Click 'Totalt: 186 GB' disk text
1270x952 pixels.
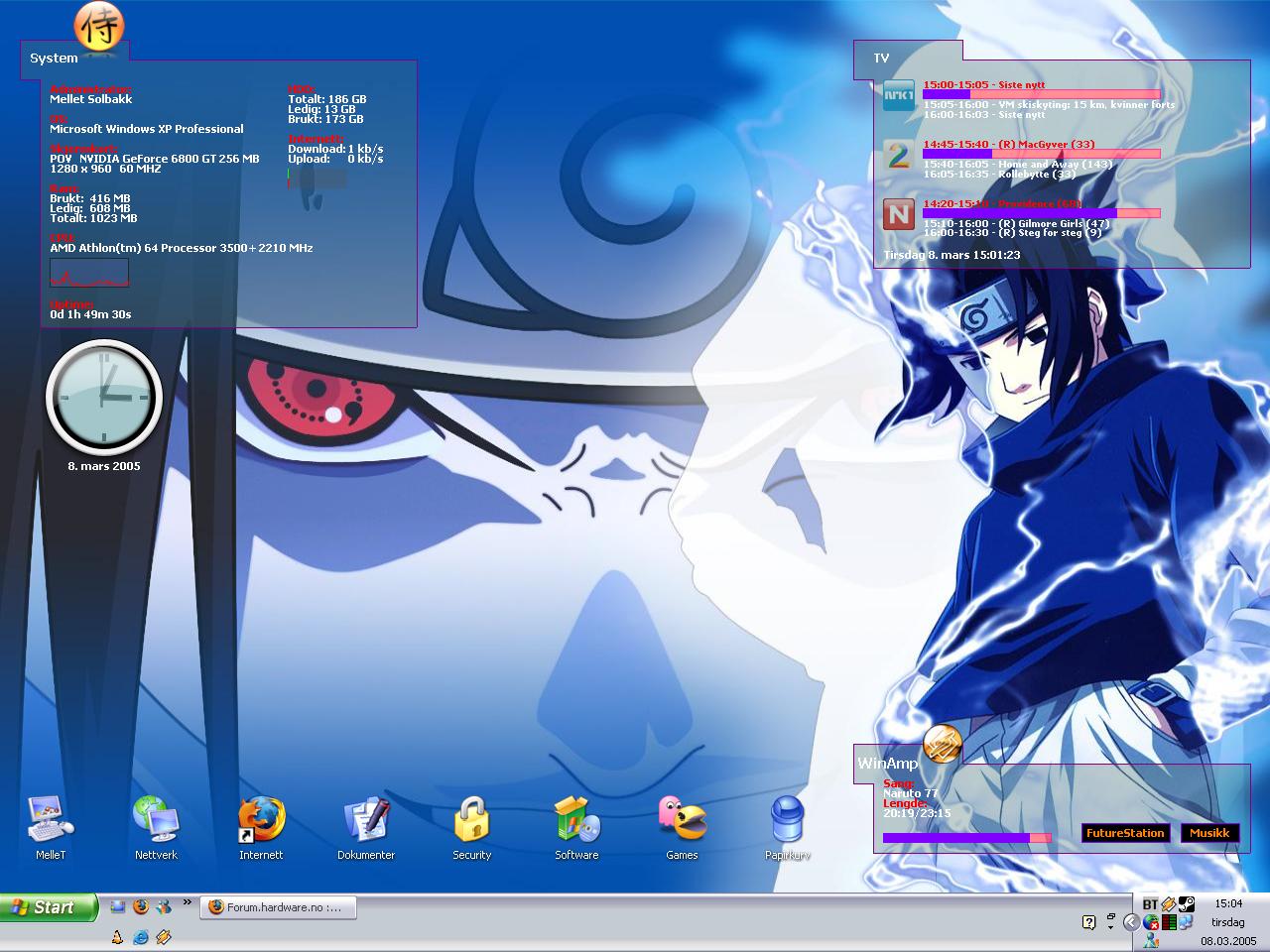(x=327, y=99)
